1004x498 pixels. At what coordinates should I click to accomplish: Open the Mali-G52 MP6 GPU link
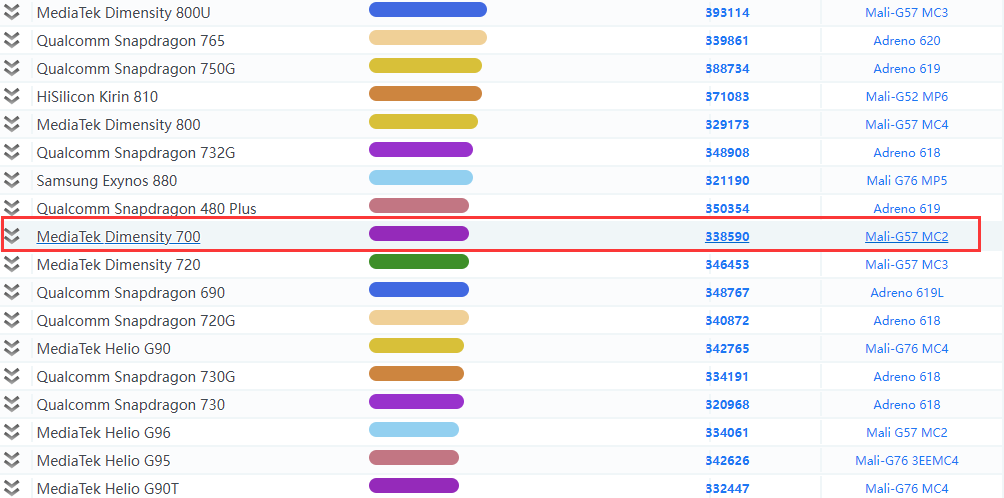906,97
